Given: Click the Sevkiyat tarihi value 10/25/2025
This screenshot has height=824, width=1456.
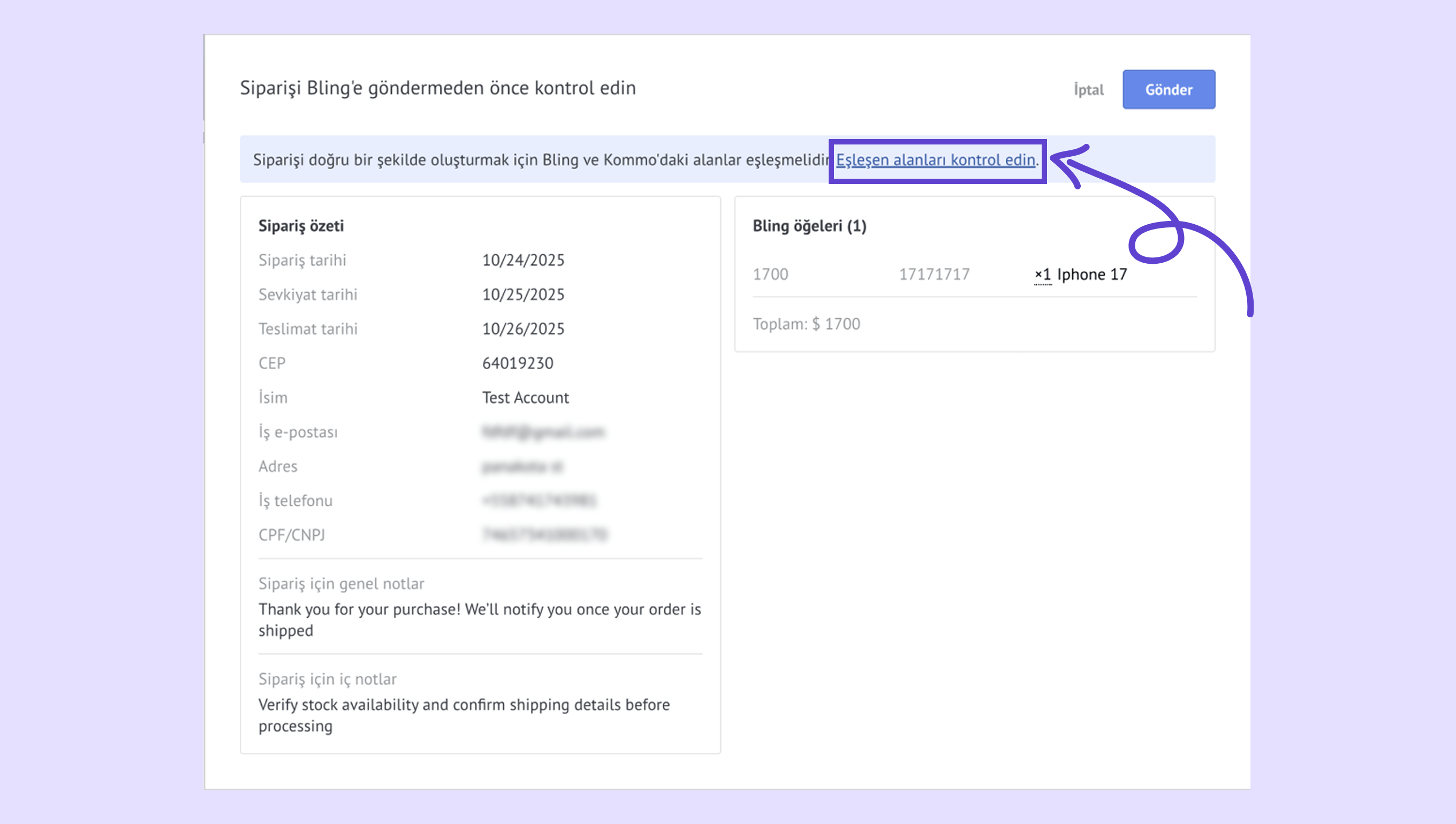Looking at the screenshot, I should (523, 294).
